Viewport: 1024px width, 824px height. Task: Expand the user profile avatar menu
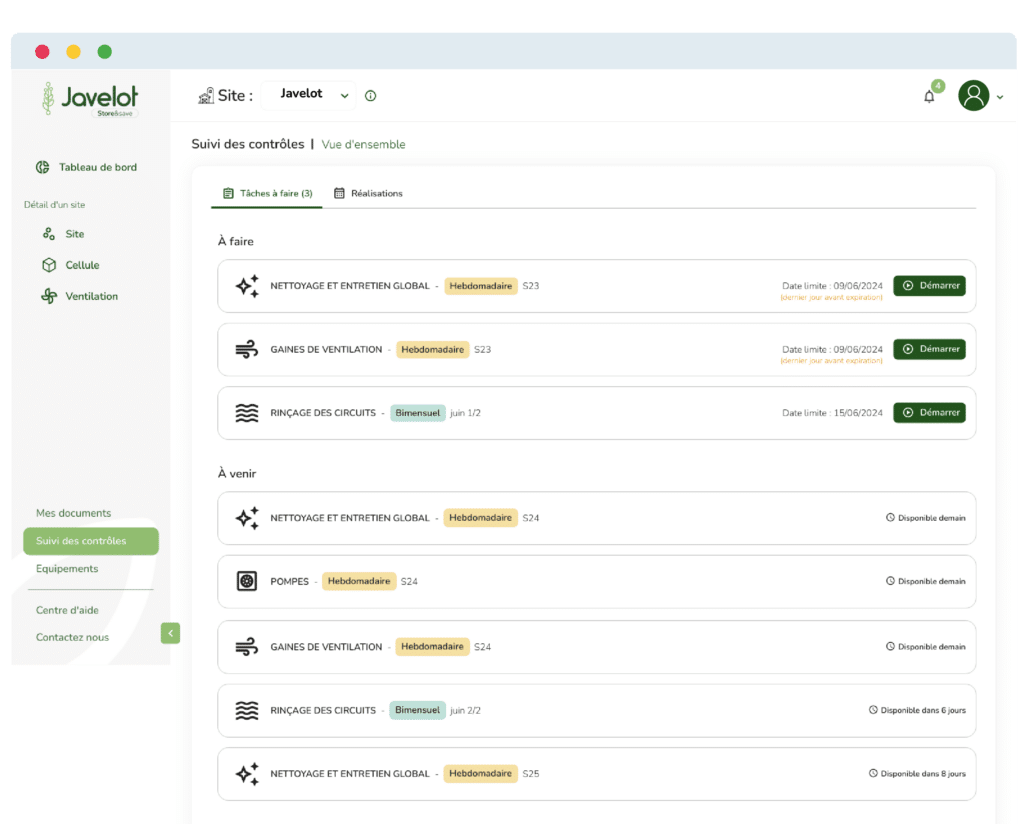point(980,96)
